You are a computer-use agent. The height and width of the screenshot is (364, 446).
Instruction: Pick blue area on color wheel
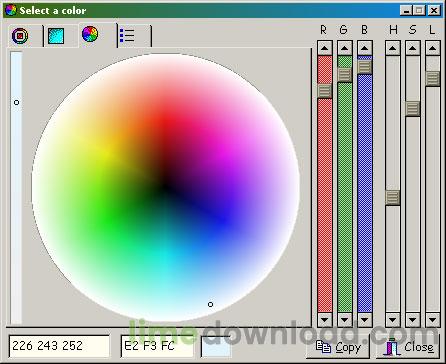click(x=224, y=220)
